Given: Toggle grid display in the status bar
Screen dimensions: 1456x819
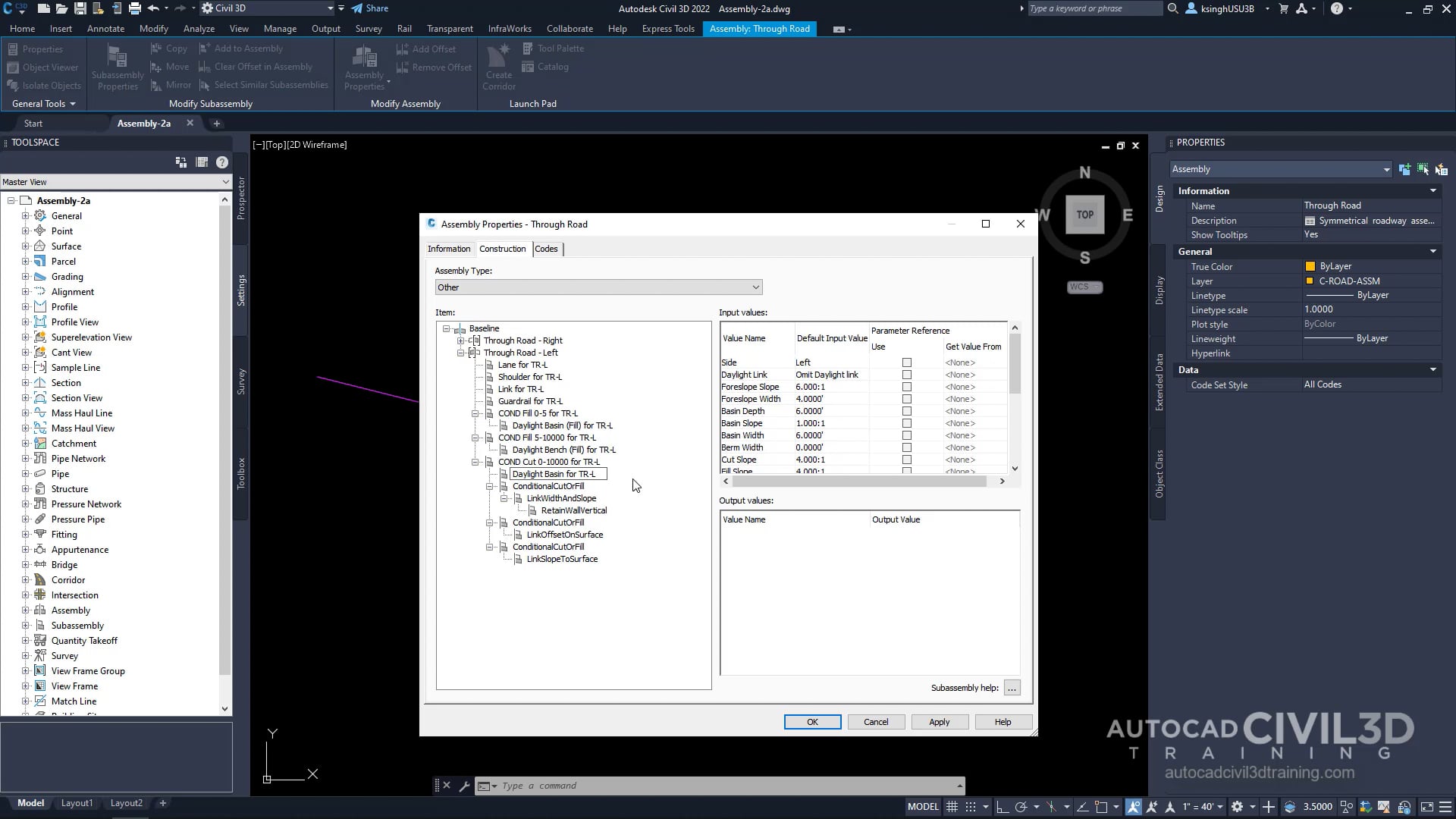Looking at the screenshot, I should coord(952,806).
